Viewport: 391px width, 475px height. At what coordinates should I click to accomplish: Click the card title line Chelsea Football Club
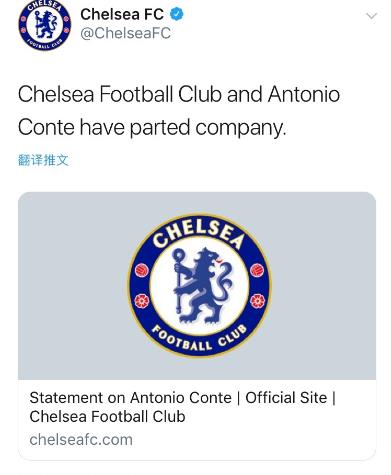(x=107, y=417)
